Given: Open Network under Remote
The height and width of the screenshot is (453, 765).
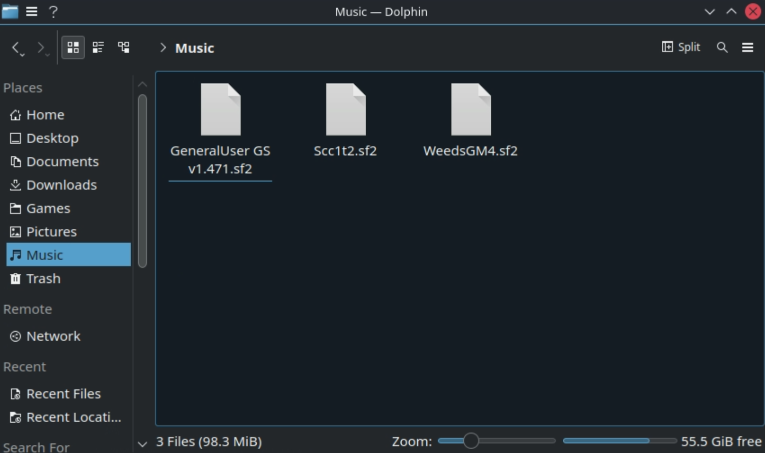Looking at the screenshot, I should point(68,336).
